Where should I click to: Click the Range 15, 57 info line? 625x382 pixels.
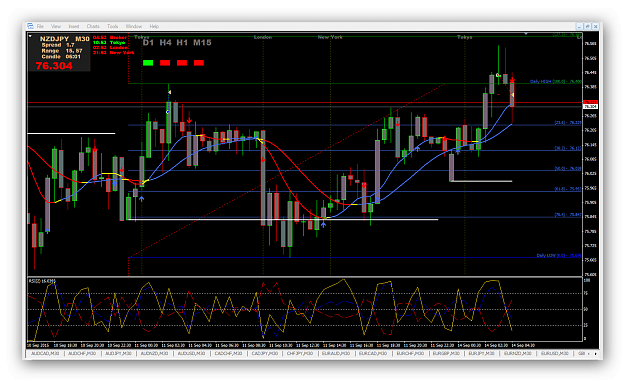(x=62, y=51)
